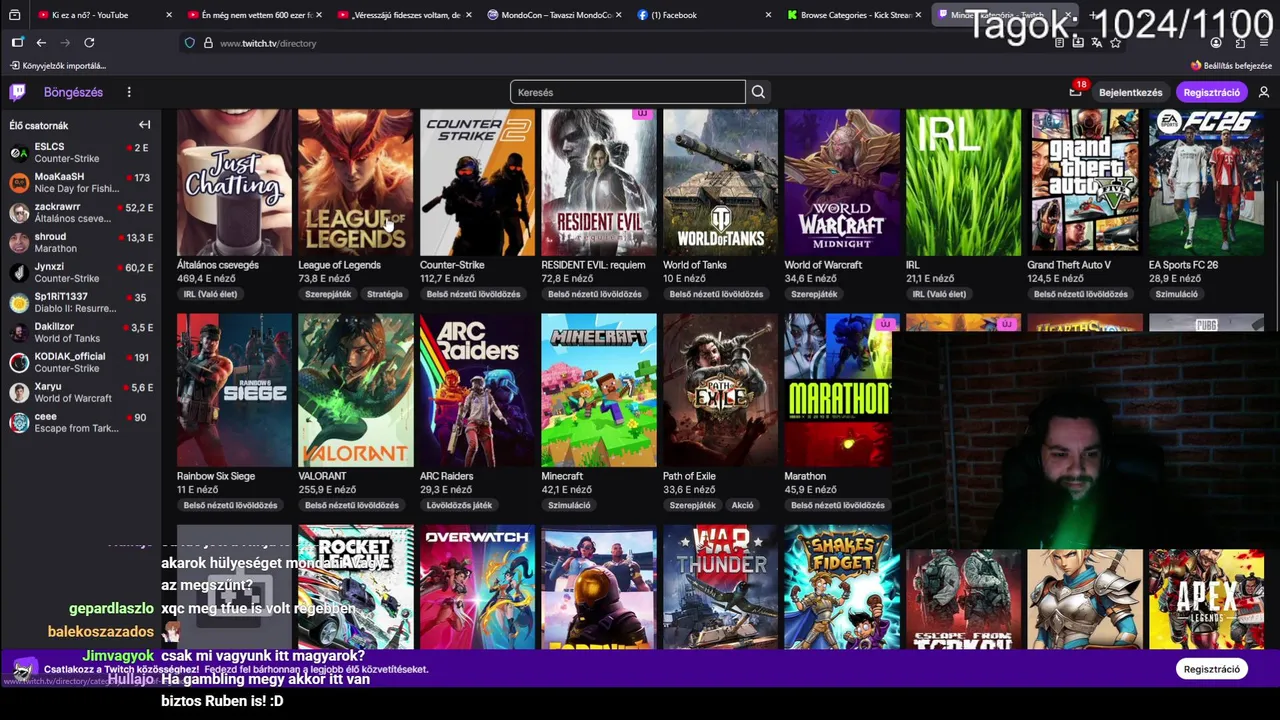This screenshot has width=1280, height=720.
Task: Click the Stratégia tag under League of Legends
Action: point(384,294)
